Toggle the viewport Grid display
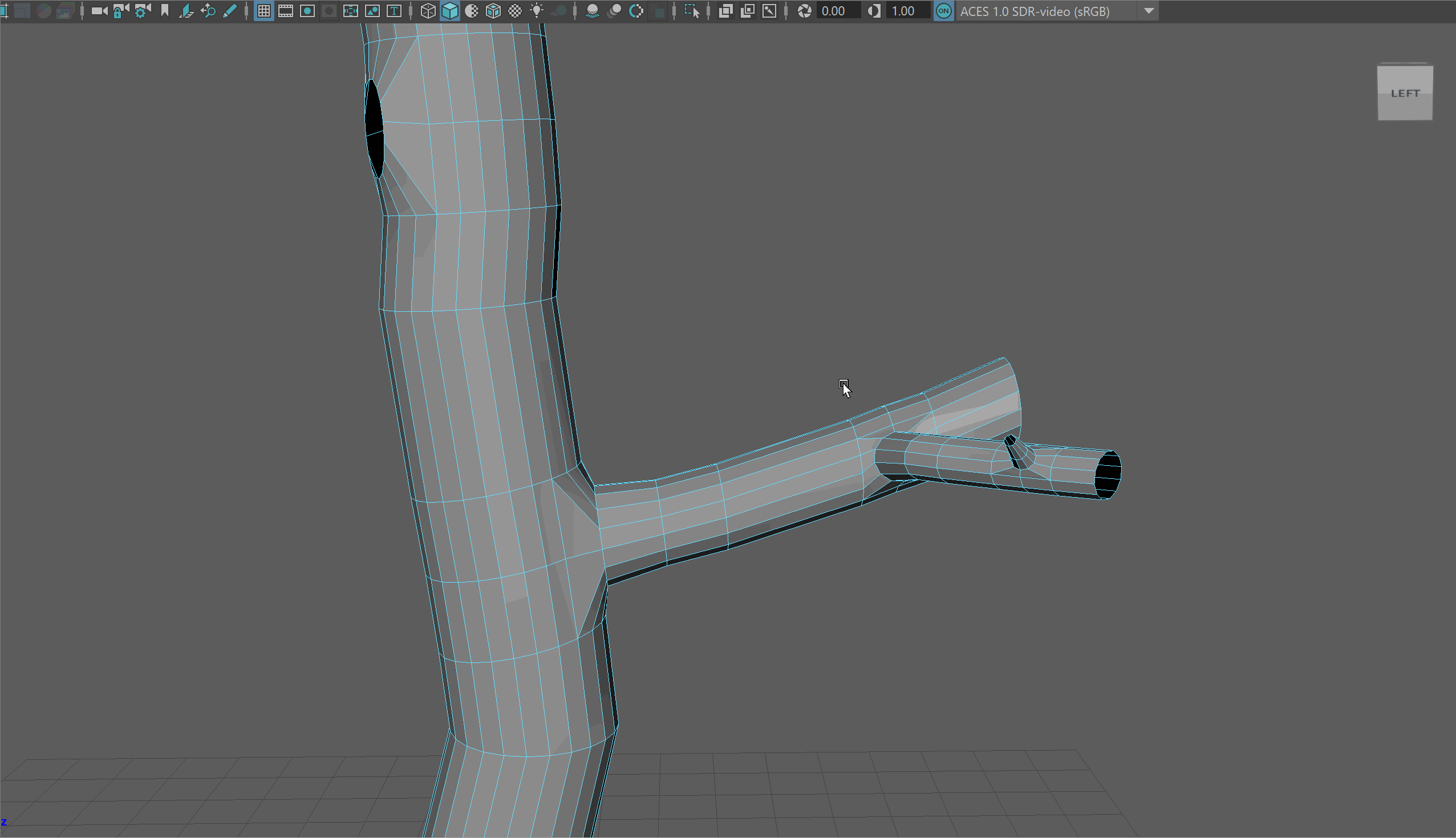The height and width of the screenshot is (838, 1456). click(263, 11)
